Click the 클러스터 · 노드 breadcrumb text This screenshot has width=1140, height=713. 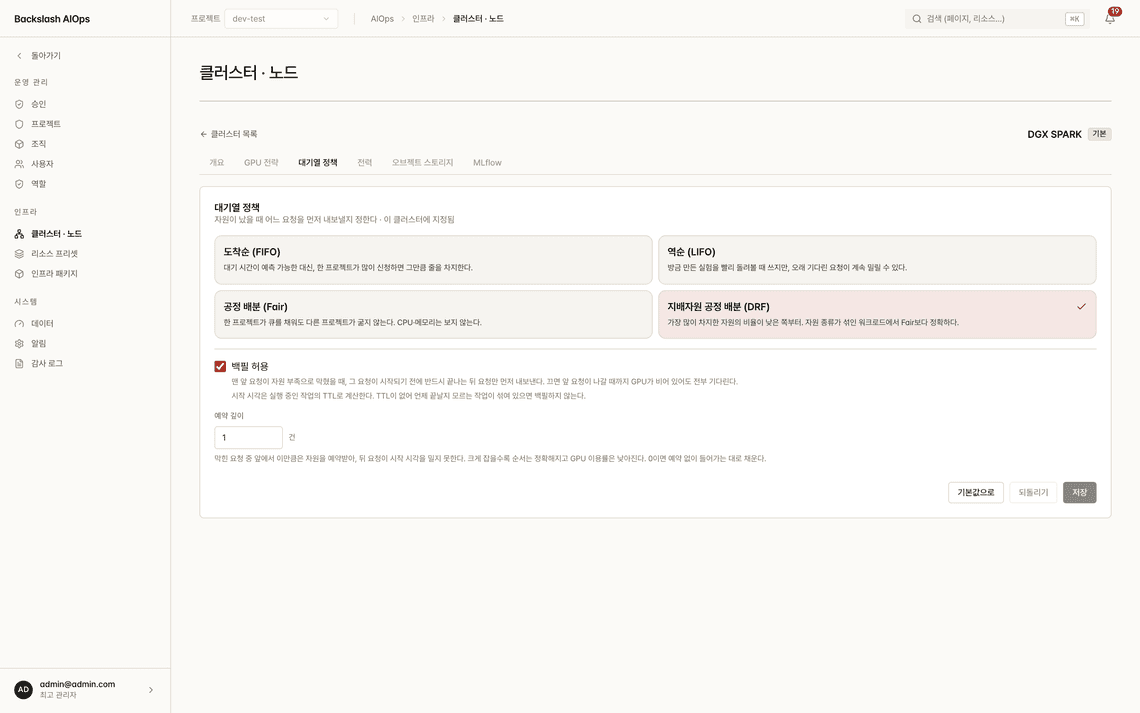[x=478, y=19]
